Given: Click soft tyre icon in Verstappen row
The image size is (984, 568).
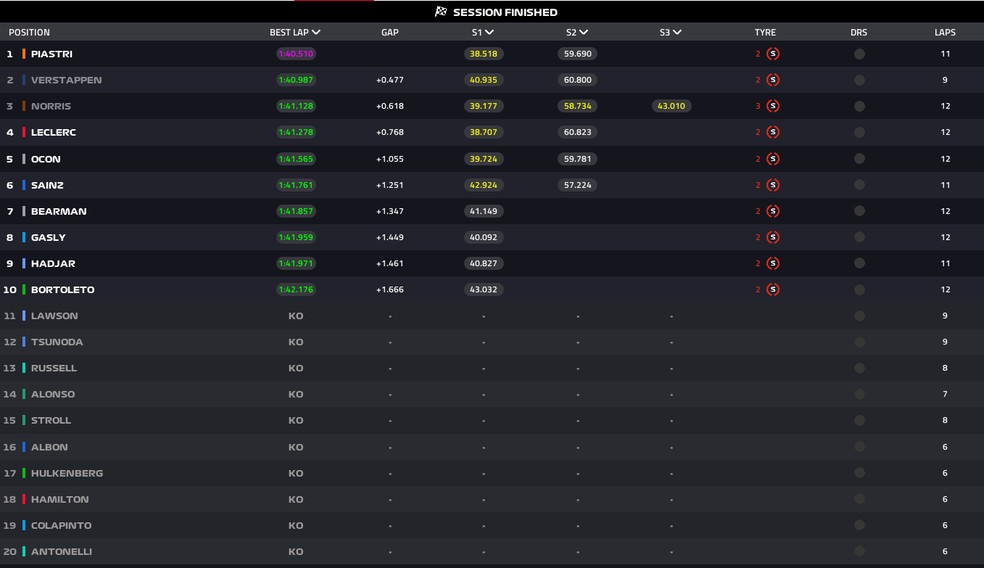Looking at the screenshot, I should [x=773, y=80].
